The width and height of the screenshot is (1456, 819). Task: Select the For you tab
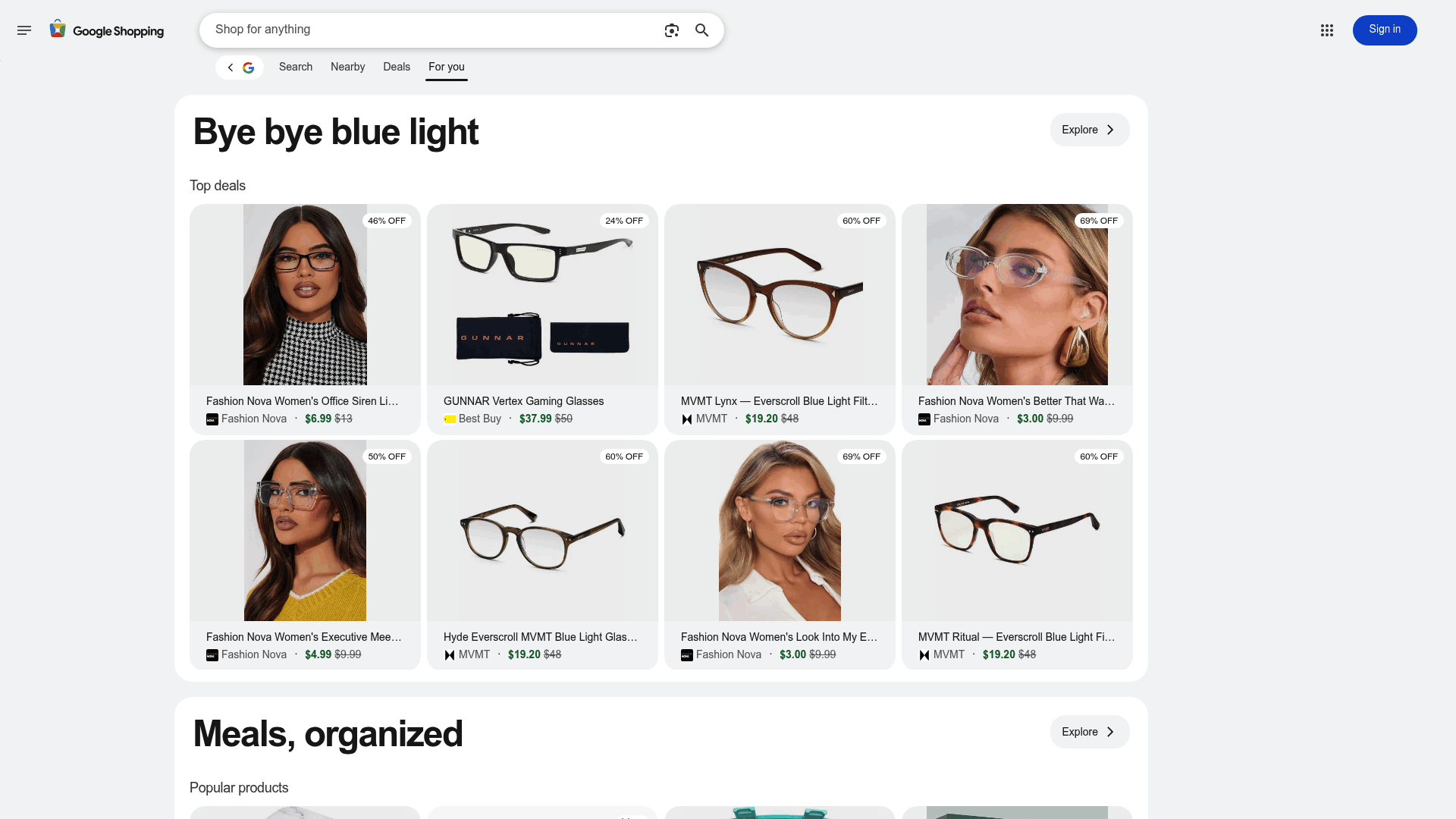(x=447, y=67)
